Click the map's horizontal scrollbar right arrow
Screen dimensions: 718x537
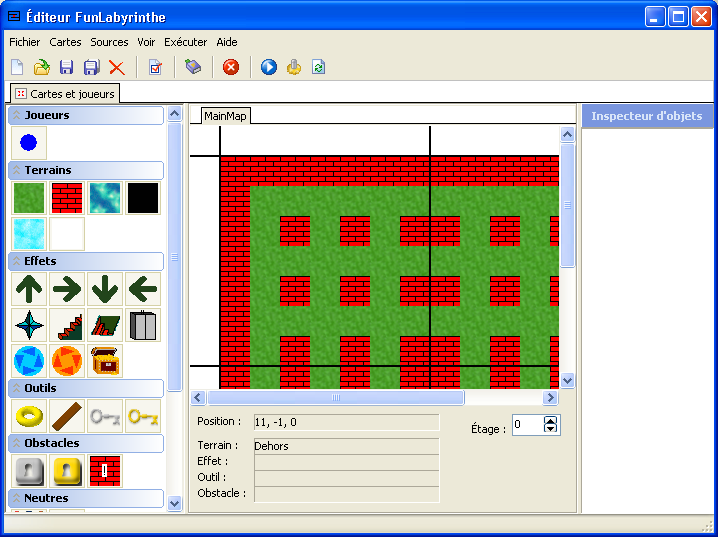click(x=550, y=397)
